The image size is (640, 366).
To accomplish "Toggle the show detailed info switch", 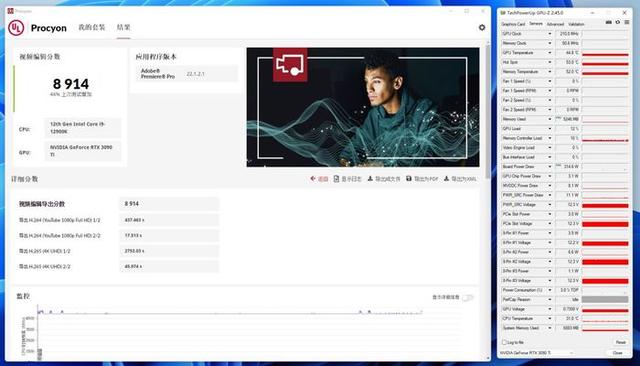I will tap(468, 297).
